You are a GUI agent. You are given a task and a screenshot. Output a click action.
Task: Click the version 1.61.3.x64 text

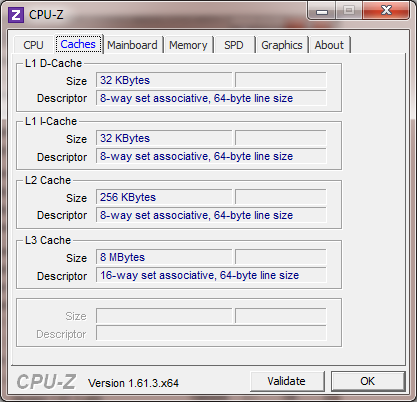133,383
